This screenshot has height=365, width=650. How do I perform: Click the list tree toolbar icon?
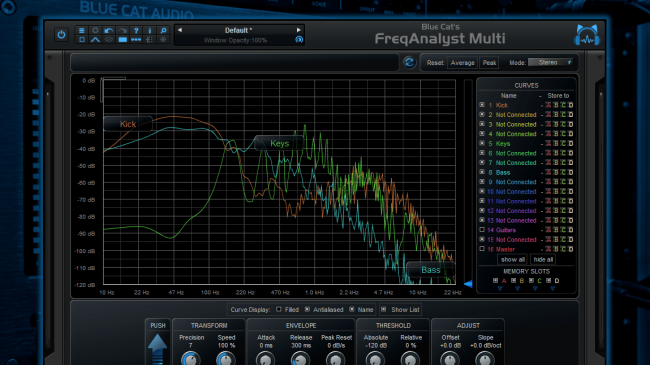[x=150, y=40]
